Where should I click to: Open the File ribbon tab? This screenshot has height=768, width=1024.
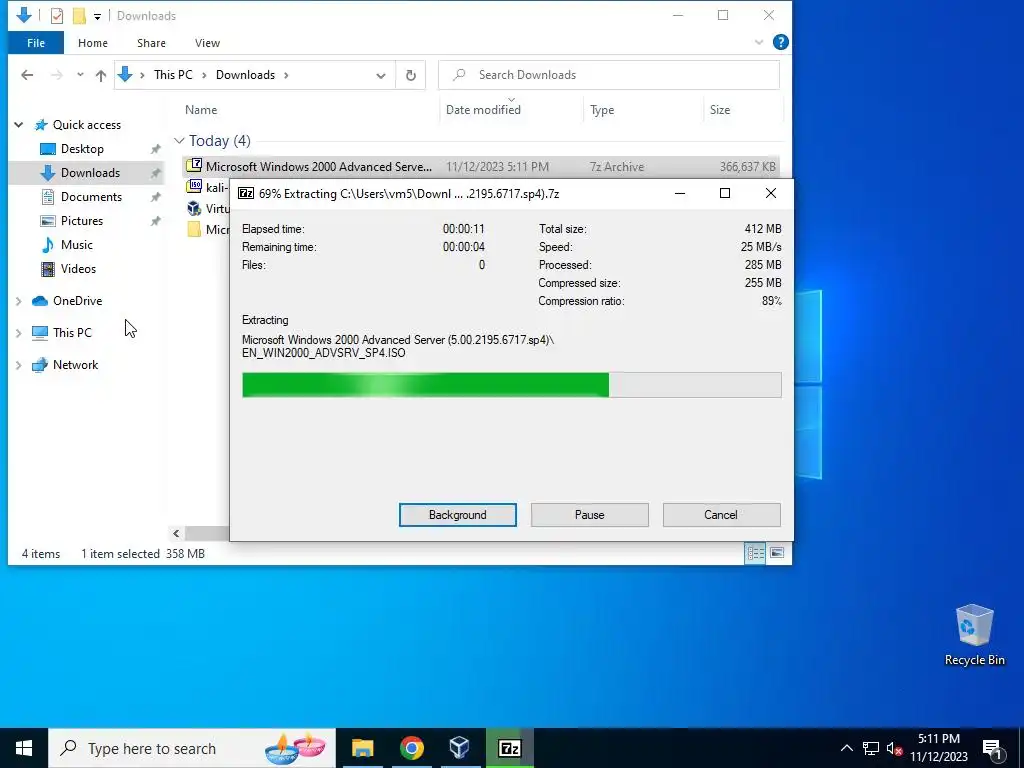click(x=36, y=43)
